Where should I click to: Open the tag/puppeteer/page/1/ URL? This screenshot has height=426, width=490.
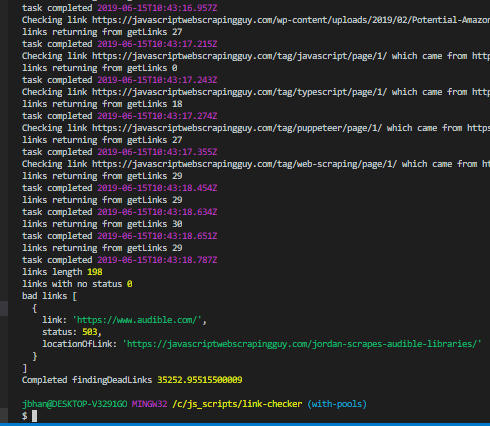pos(237,128)
